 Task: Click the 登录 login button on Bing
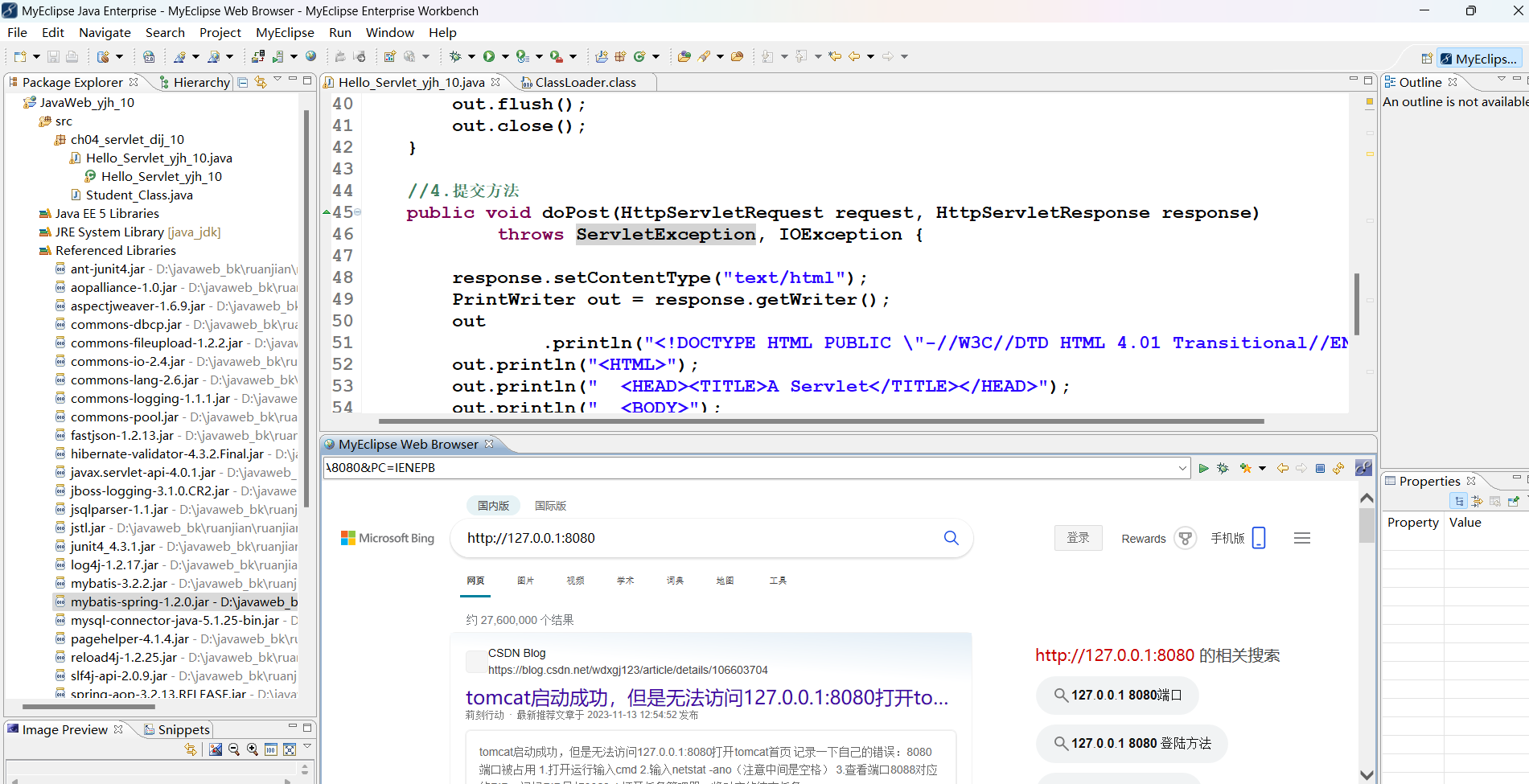coord(1078,538)
